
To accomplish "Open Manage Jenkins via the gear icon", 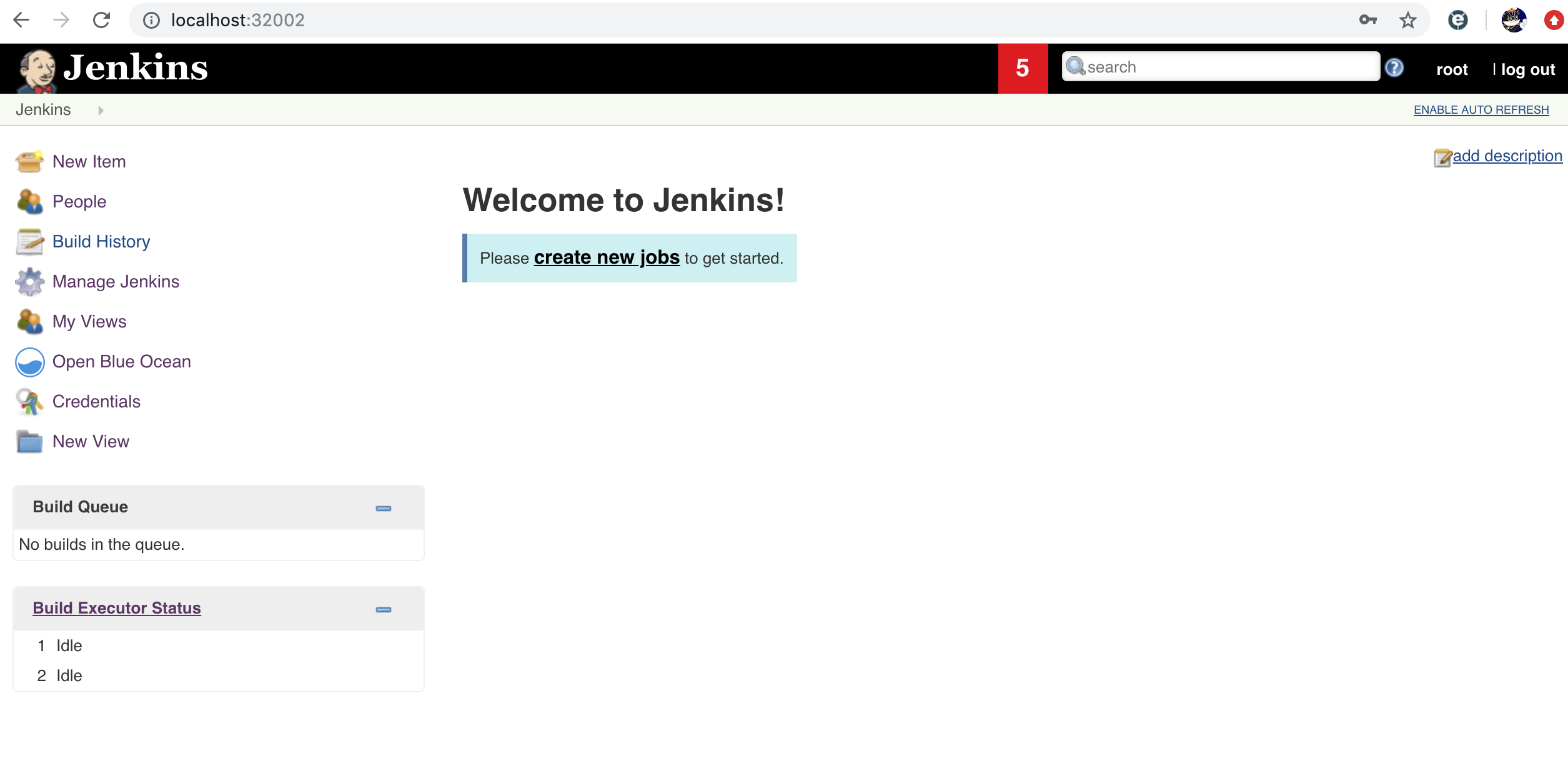I will click(x=29, y=282).
